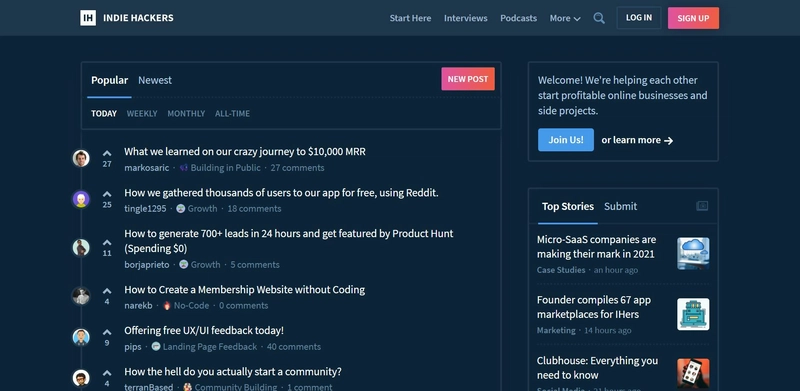This screenshot has height=391, width=800.
Task: Click the Join Us! button
Action: [x=566, y=140]
